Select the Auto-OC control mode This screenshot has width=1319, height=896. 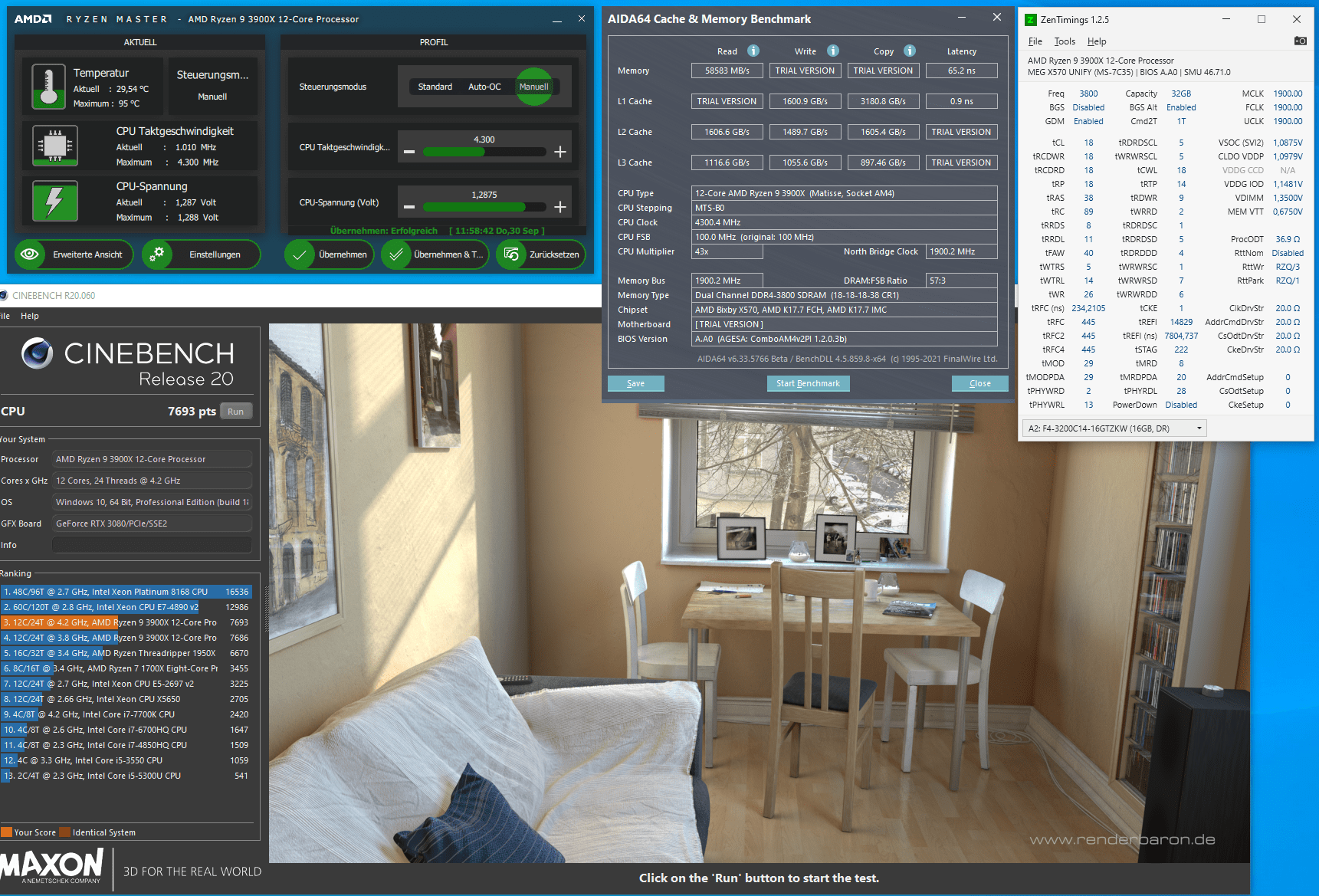pos(484,87)
